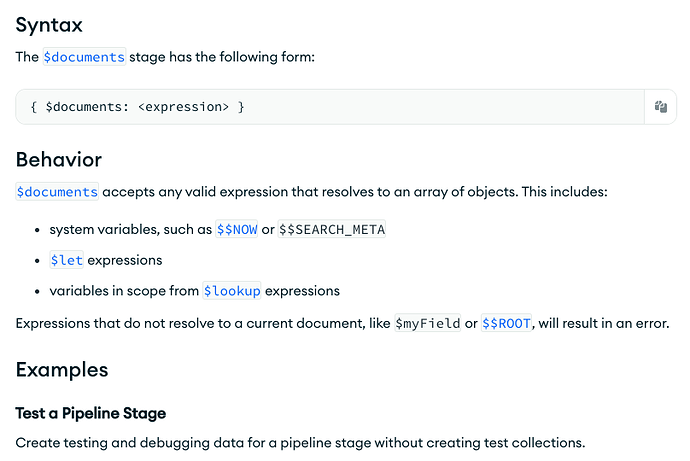690x461 pixels.
Task: Click the $let expressions link
Action: pos(67,260)
